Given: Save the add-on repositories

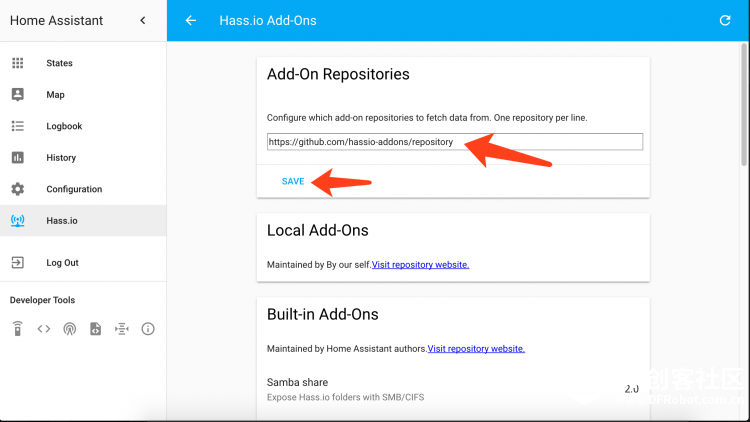Looking at the screenshot, I should pyautogui.click(x=293, y=181).
